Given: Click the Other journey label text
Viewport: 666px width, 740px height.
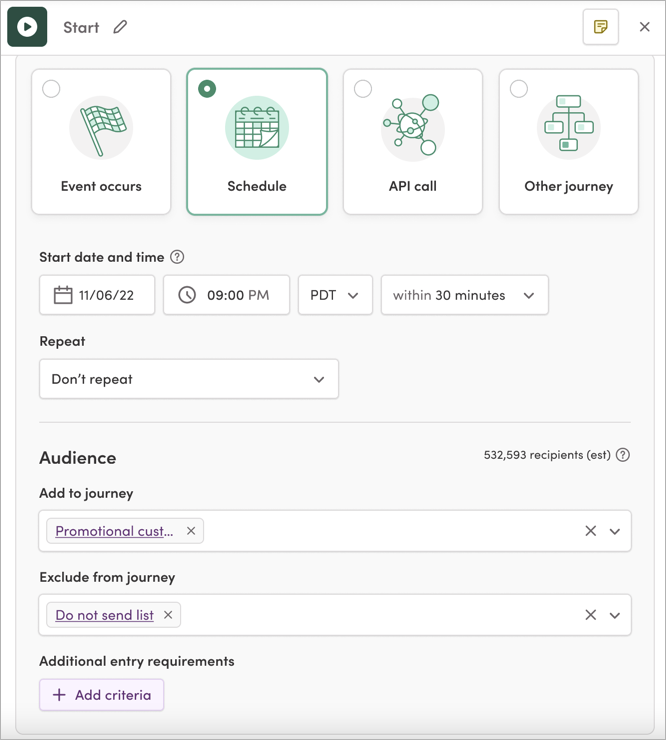Looking at the screenshot, I should tap(569, 187).
